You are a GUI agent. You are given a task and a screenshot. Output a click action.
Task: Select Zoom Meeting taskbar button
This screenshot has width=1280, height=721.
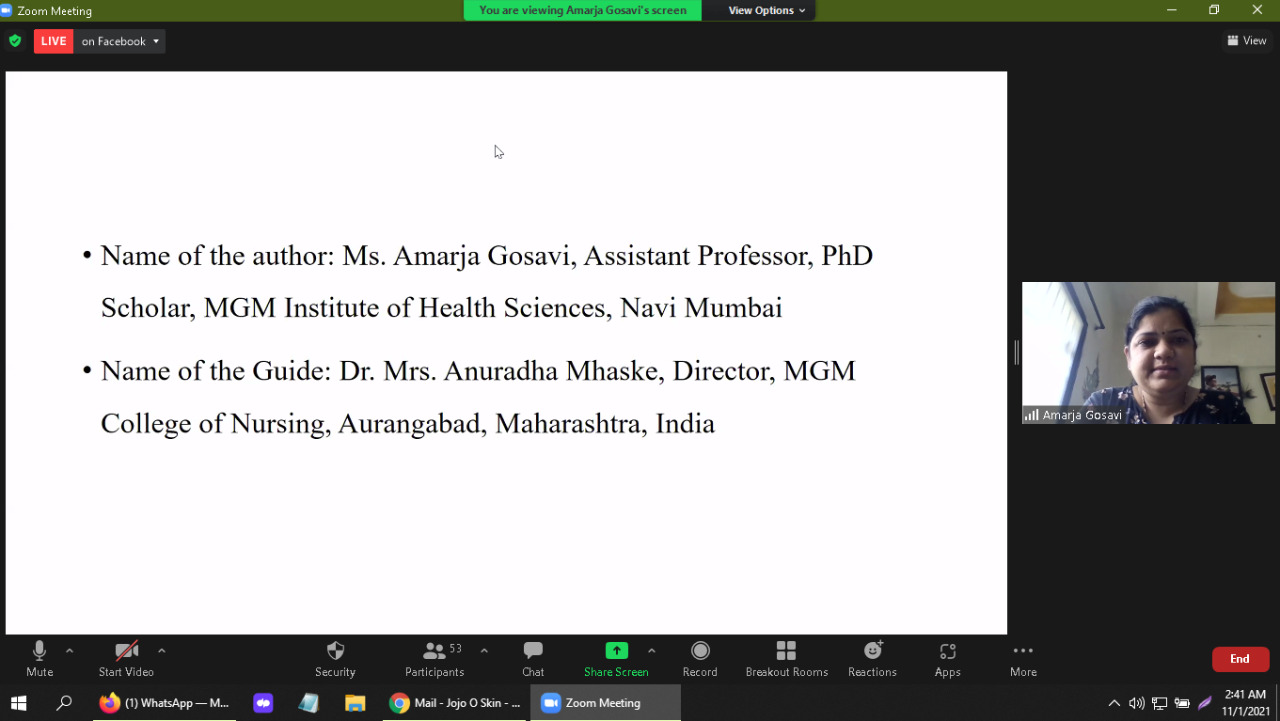[x=605, y=703]
